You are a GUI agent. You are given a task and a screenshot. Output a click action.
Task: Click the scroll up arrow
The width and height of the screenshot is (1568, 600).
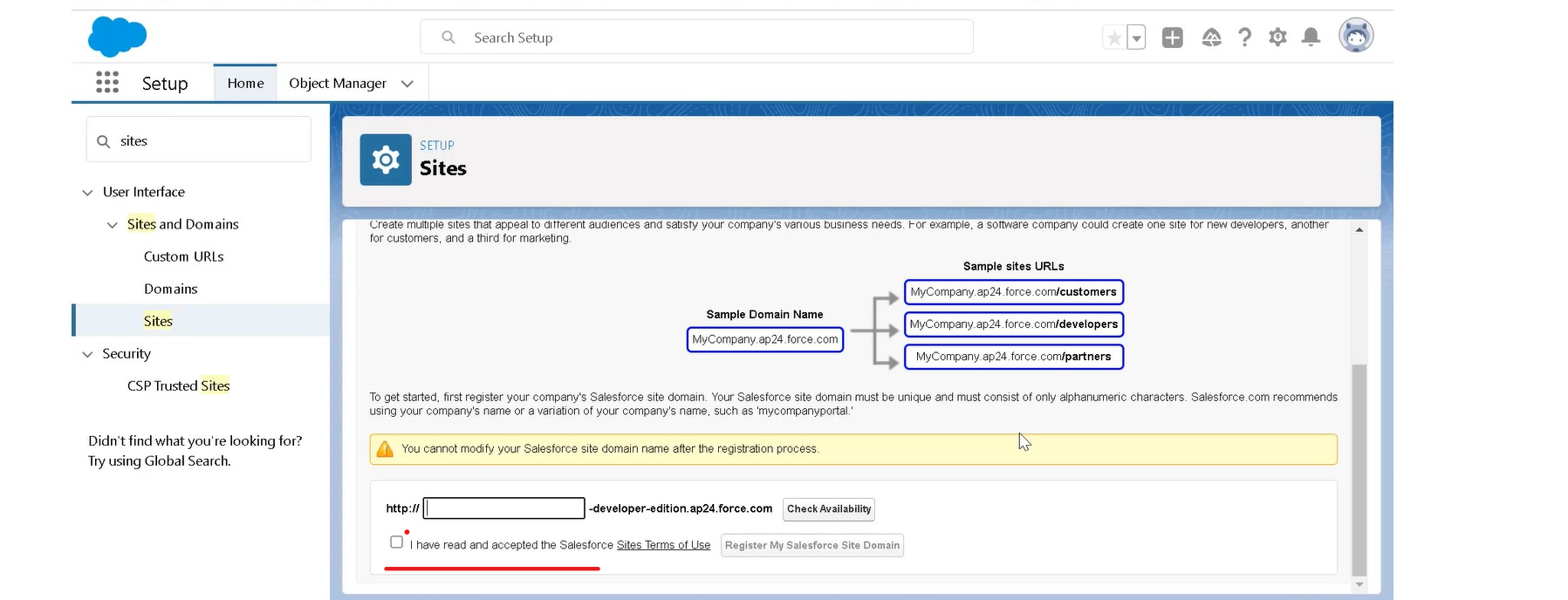pyautogui.click(x=1359, y=230)
